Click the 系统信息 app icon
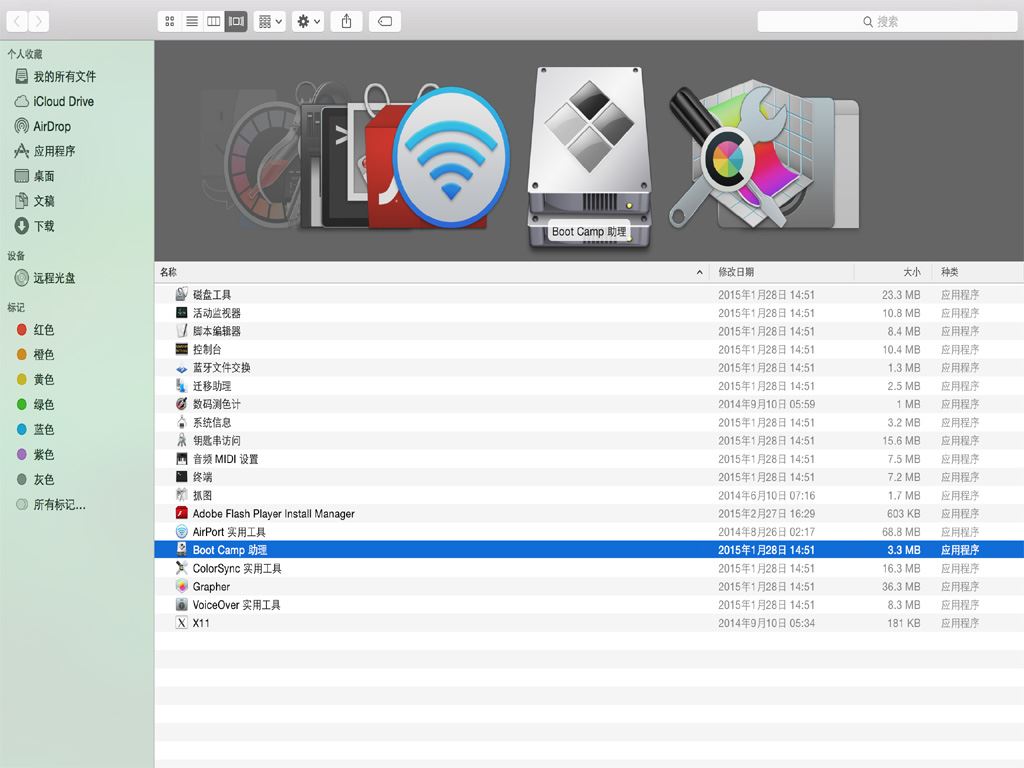 pyautogui.click(x=182, y=422)
